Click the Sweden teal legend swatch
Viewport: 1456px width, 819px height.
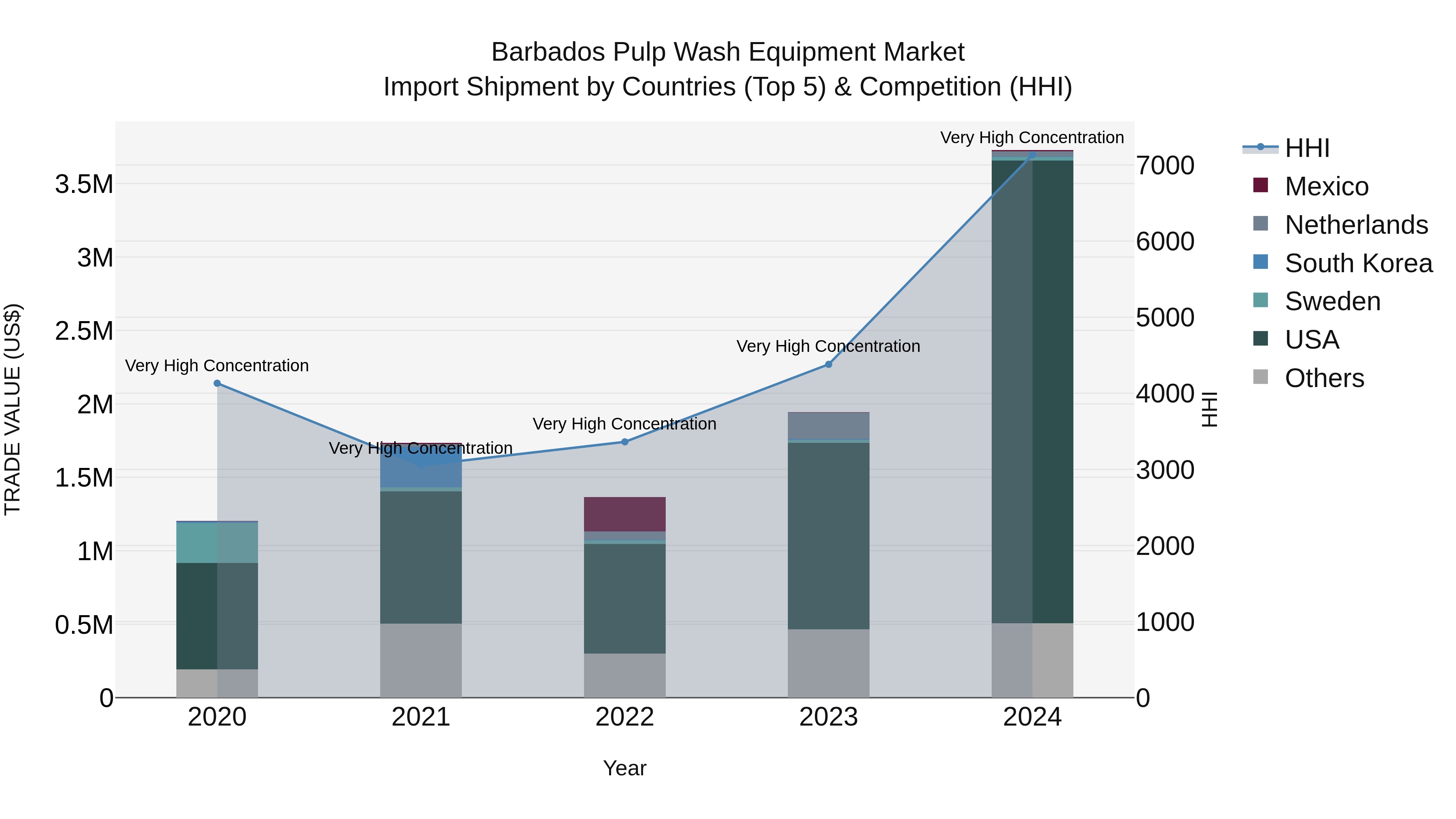(x=1260, y=300)
